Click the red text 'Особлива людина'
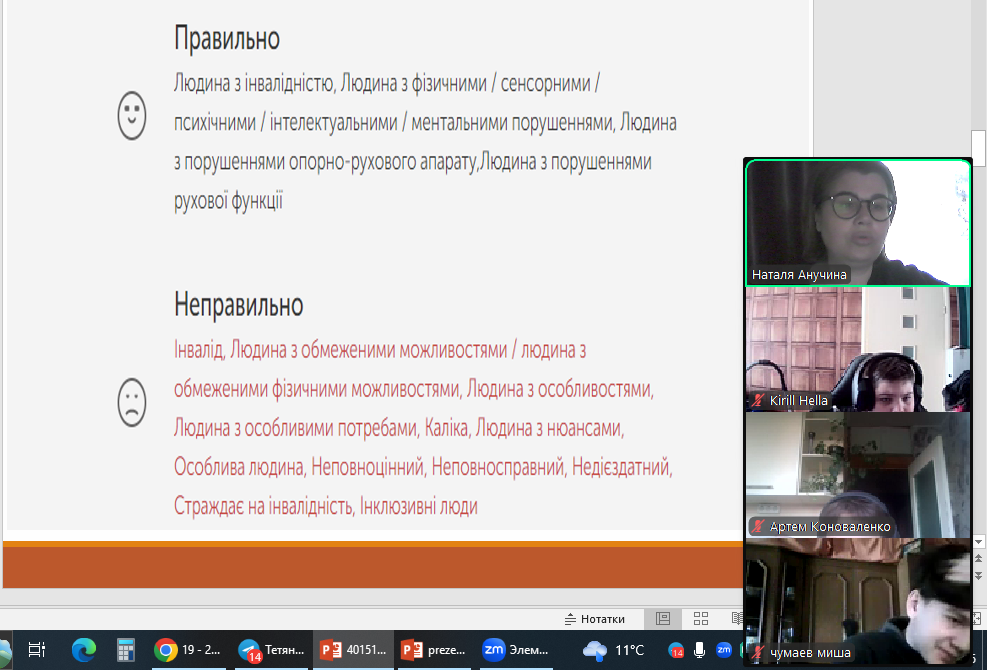This screenshot has height=670, width=987. 239,467
